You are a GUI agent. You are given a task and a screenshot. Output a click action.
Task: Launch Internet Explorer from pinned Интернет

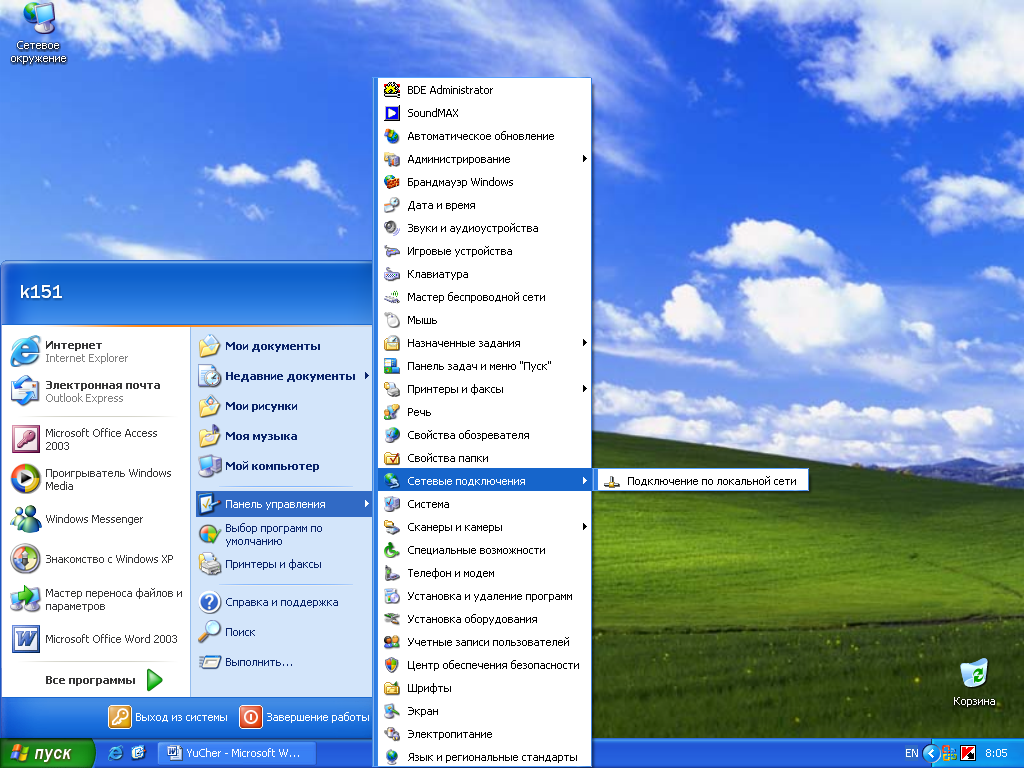tap(96, 351)
